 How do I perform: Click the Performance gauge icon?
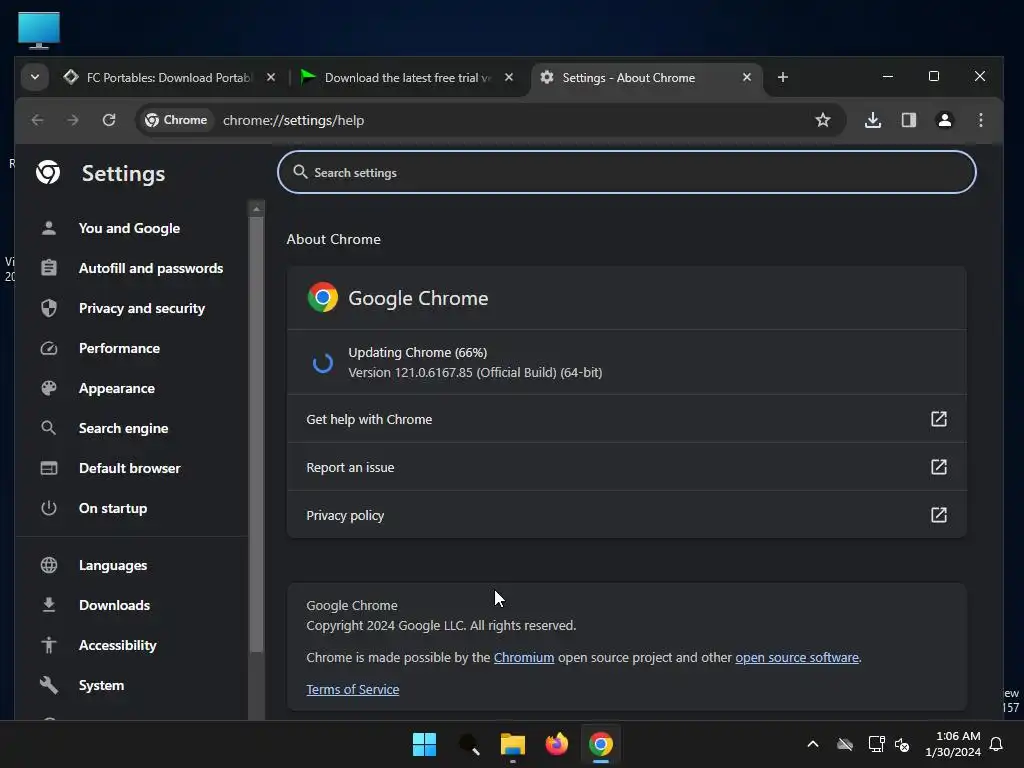point(48,348)
